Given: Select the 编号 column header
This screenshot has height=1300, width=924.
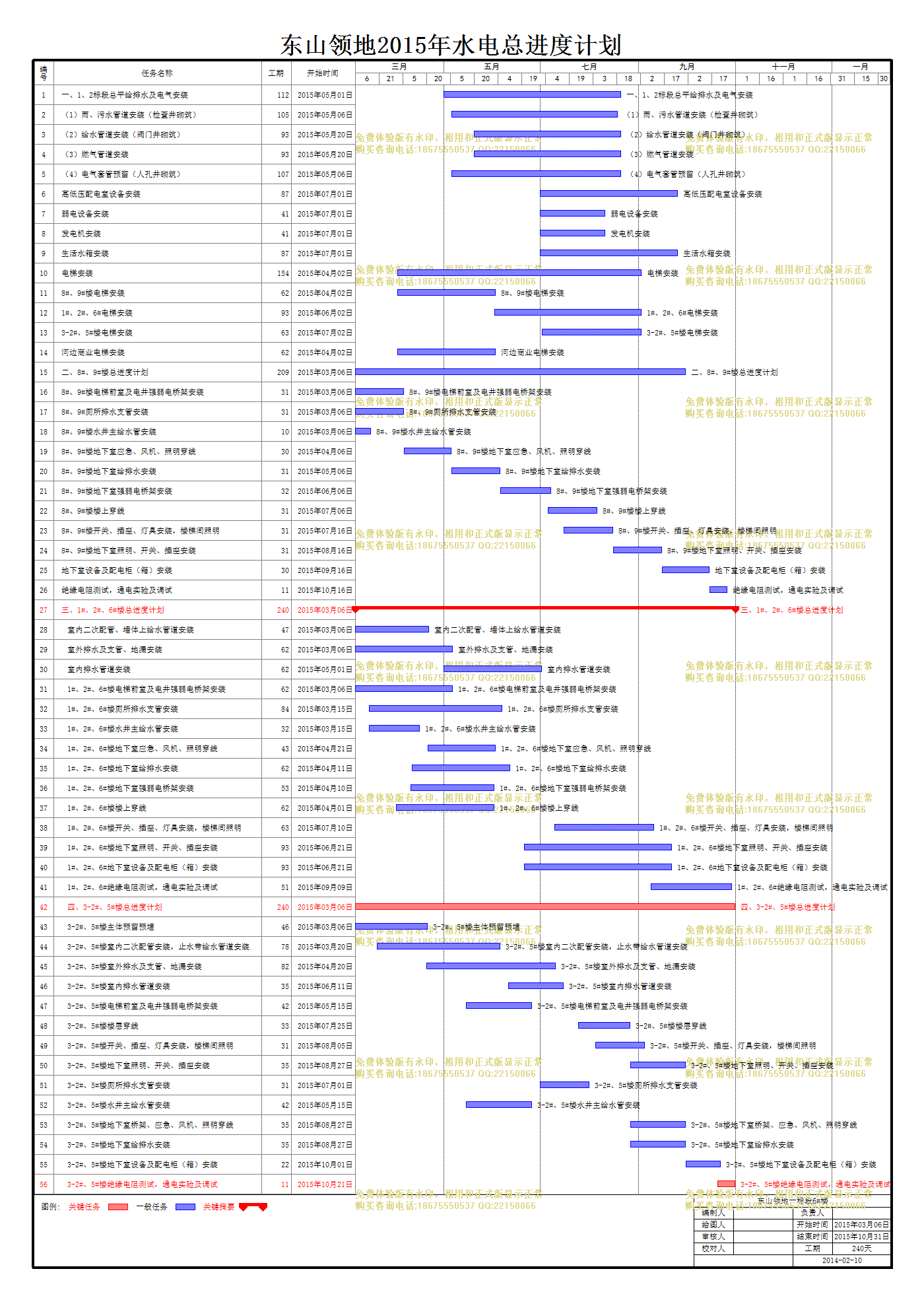Looking at the screenshot, I should 44,73.
